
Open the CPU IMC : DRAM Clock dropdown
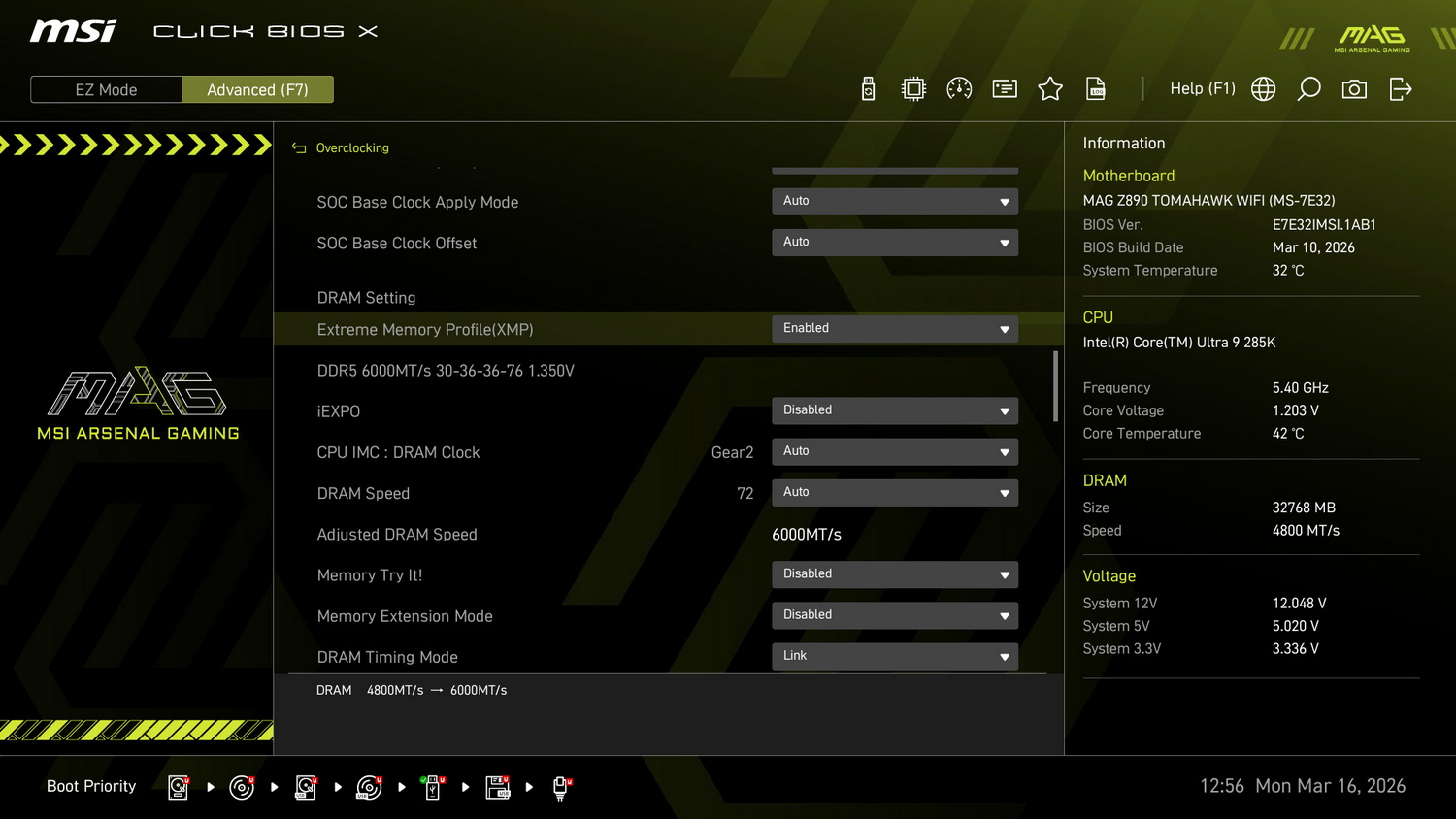[895, 451]
